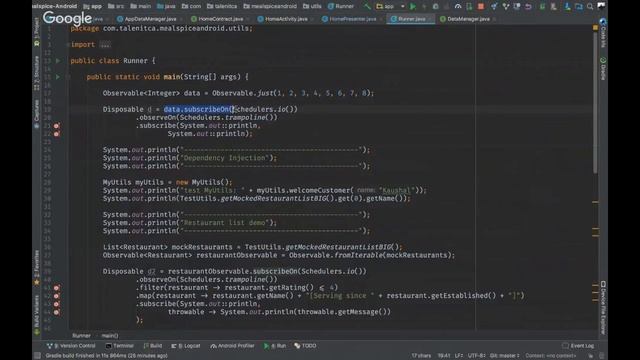This screenshot has width=640, height=360.
Task: Click the purple undo arrow in toolbar
Action: tap(528, 6)
